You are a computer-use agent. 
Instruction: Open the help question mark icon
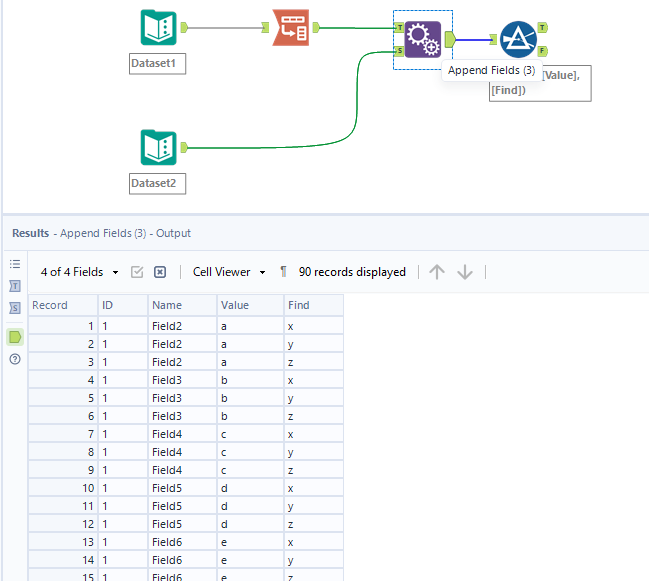(x=15, y=359)
